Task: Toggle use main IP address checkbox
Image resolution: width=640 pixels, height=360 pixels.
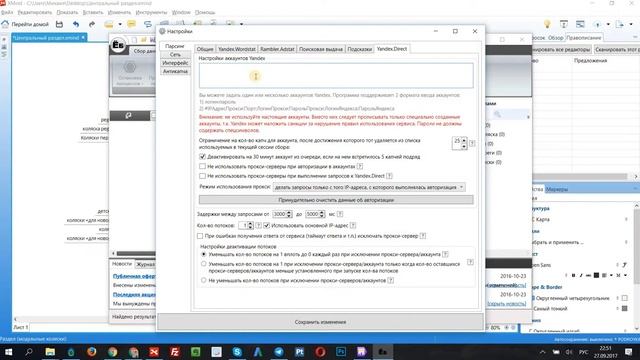Action: tap(267, 225)
